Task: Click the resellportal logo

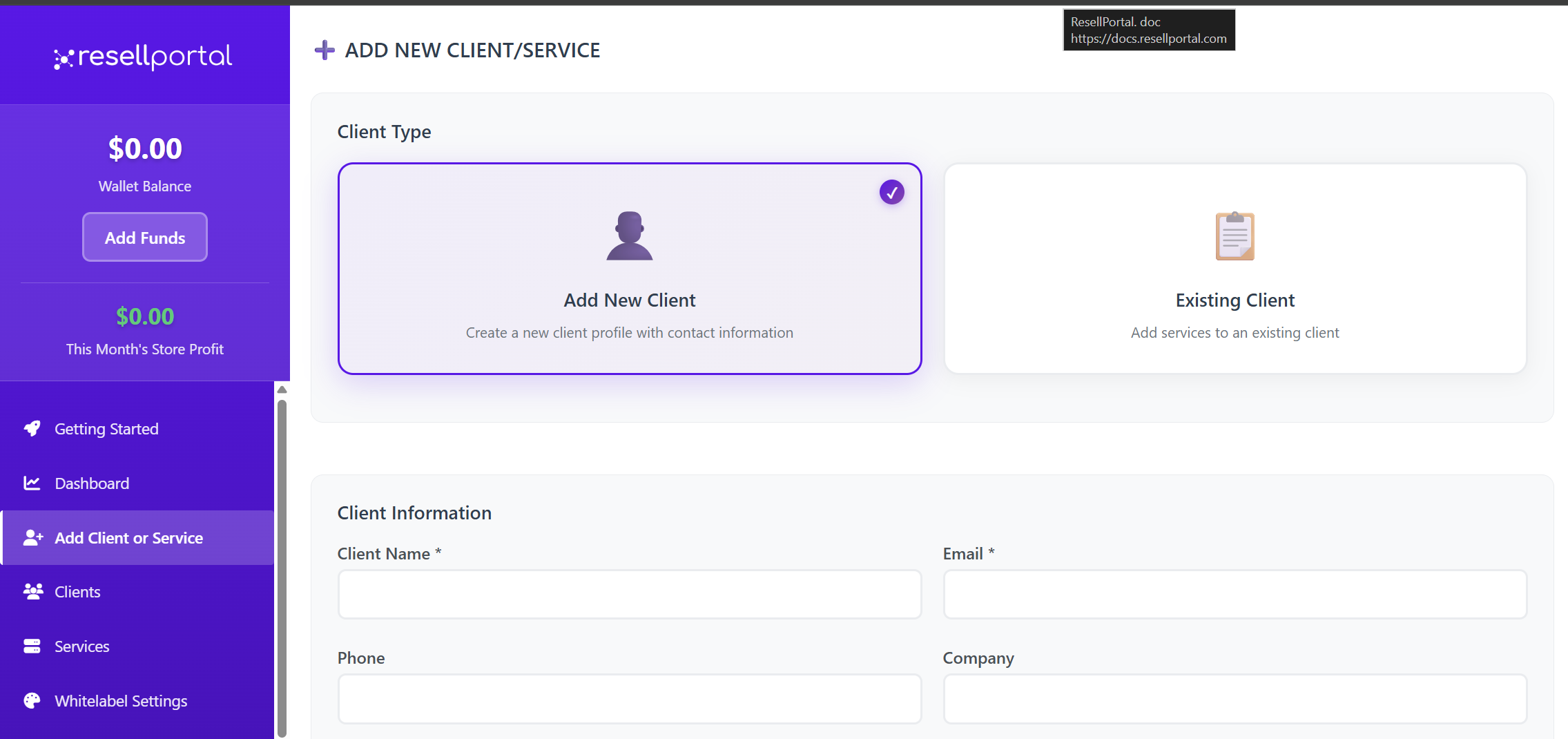Action: pos(144,57)
